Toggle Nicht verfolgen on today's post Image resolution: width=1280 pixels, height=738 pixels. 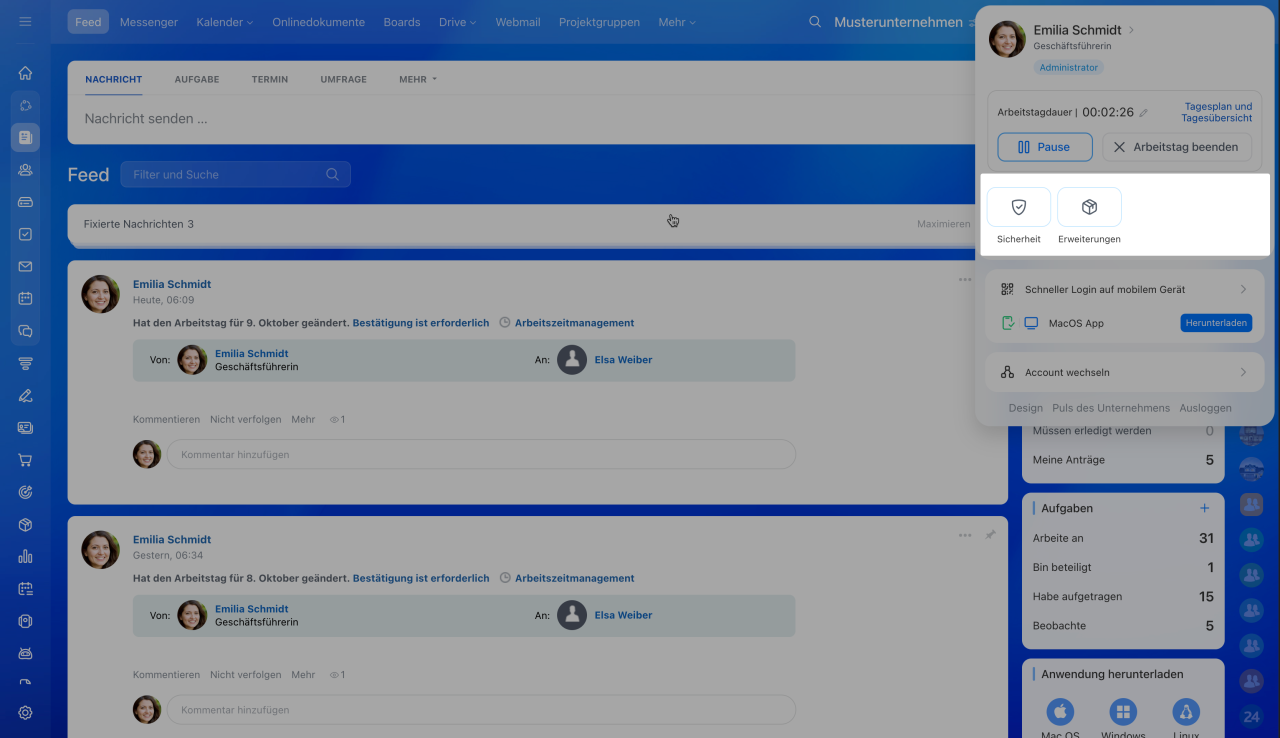point(246,420)
